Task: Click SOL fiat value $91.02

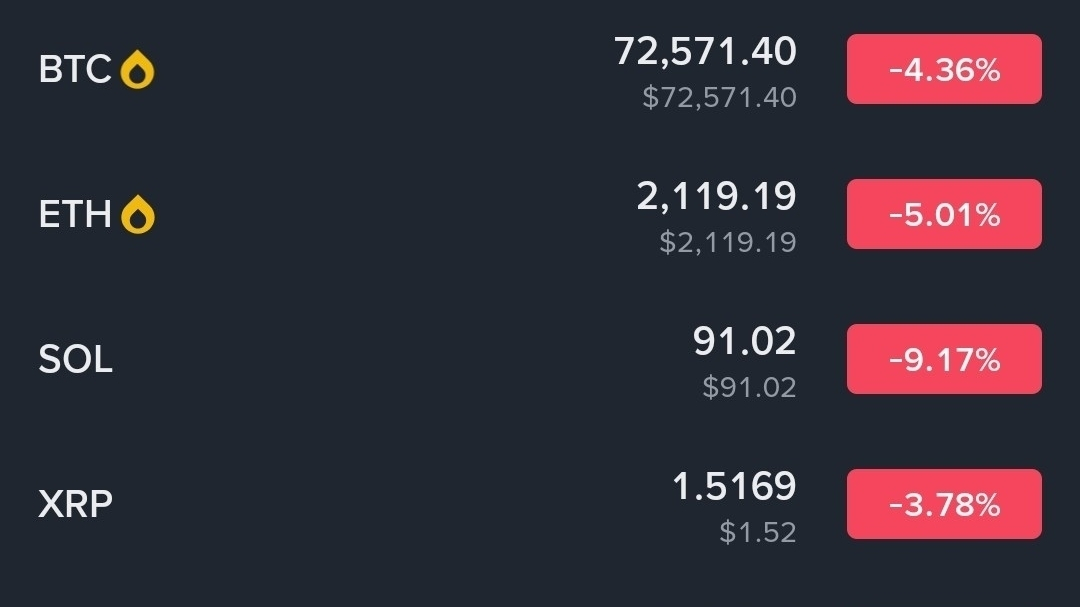Action: [x=749, y=387]
